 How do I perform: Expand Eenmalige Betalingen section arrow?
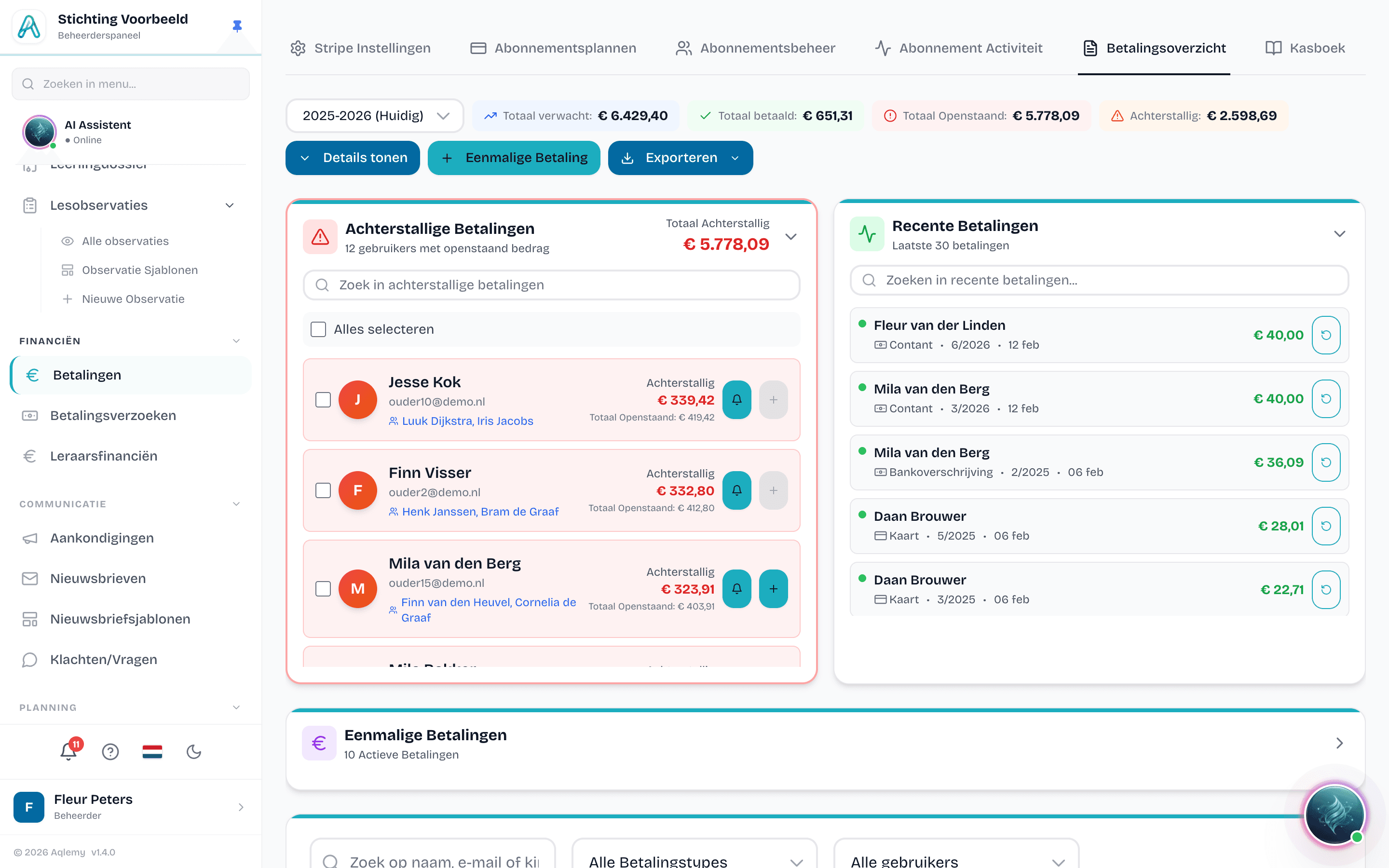(1340, 743)
